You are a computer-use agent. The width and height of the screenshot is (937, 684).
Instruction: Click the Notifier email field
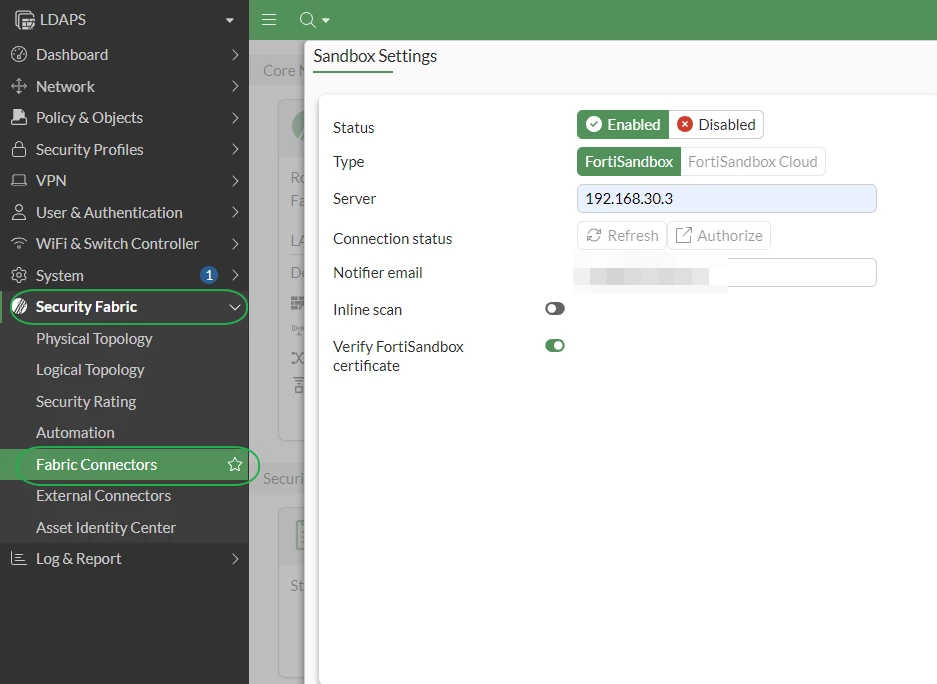(x=727, y=272)
